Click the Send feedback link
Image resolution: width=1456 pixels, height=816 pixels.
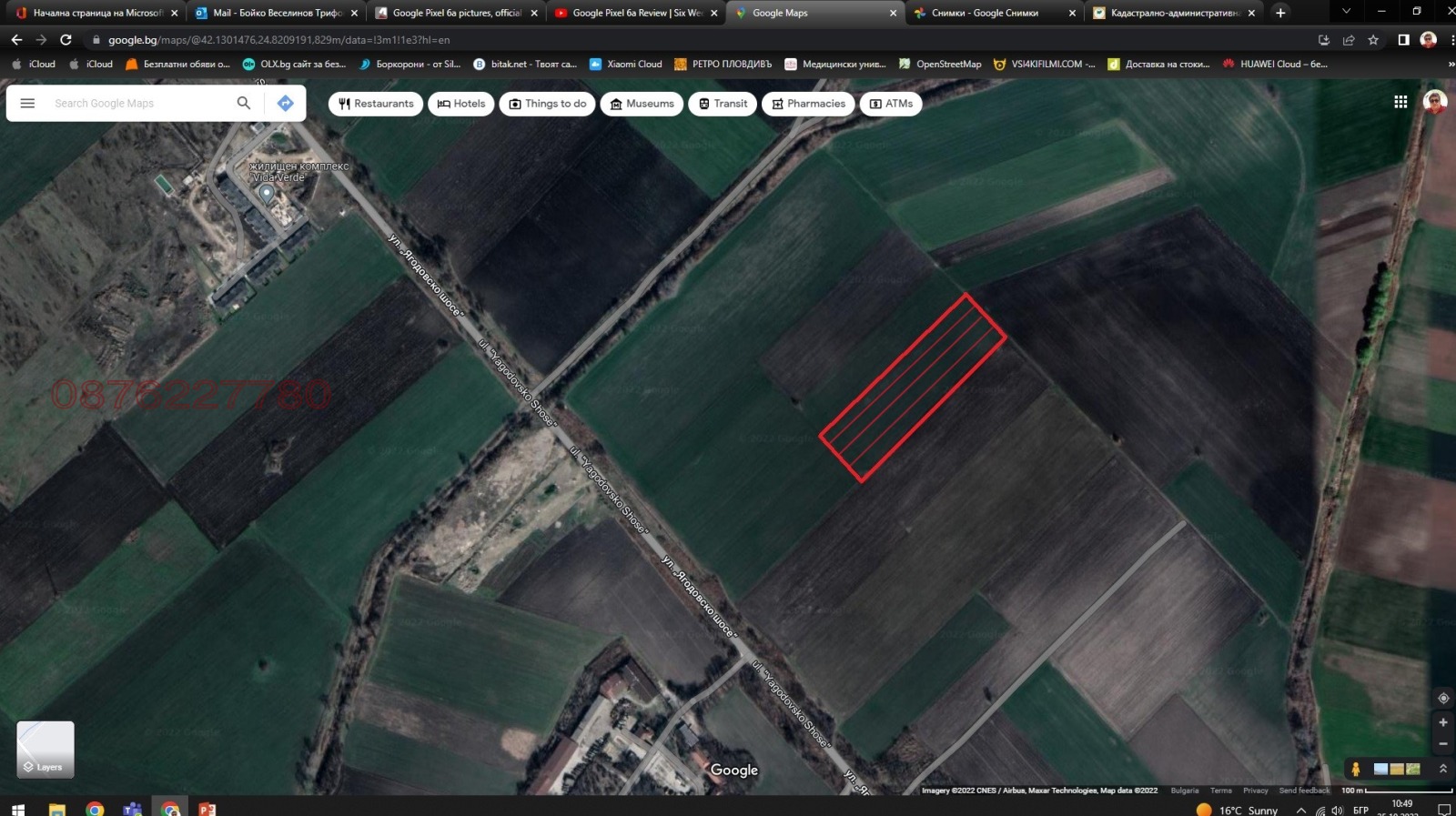[x=1304, y=791]
